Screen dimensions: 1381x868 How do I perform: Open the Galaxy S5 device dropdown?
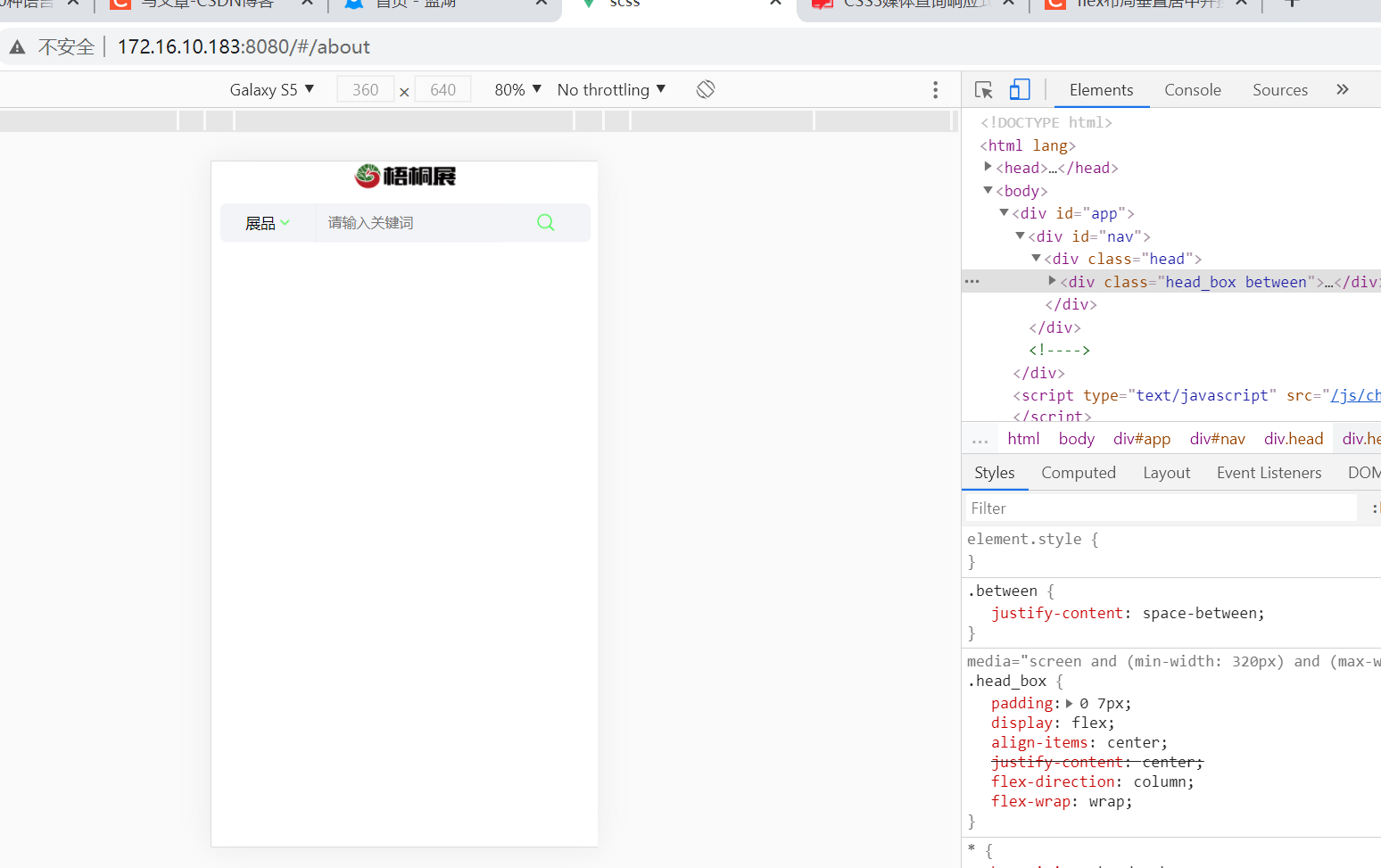[272, 89]
